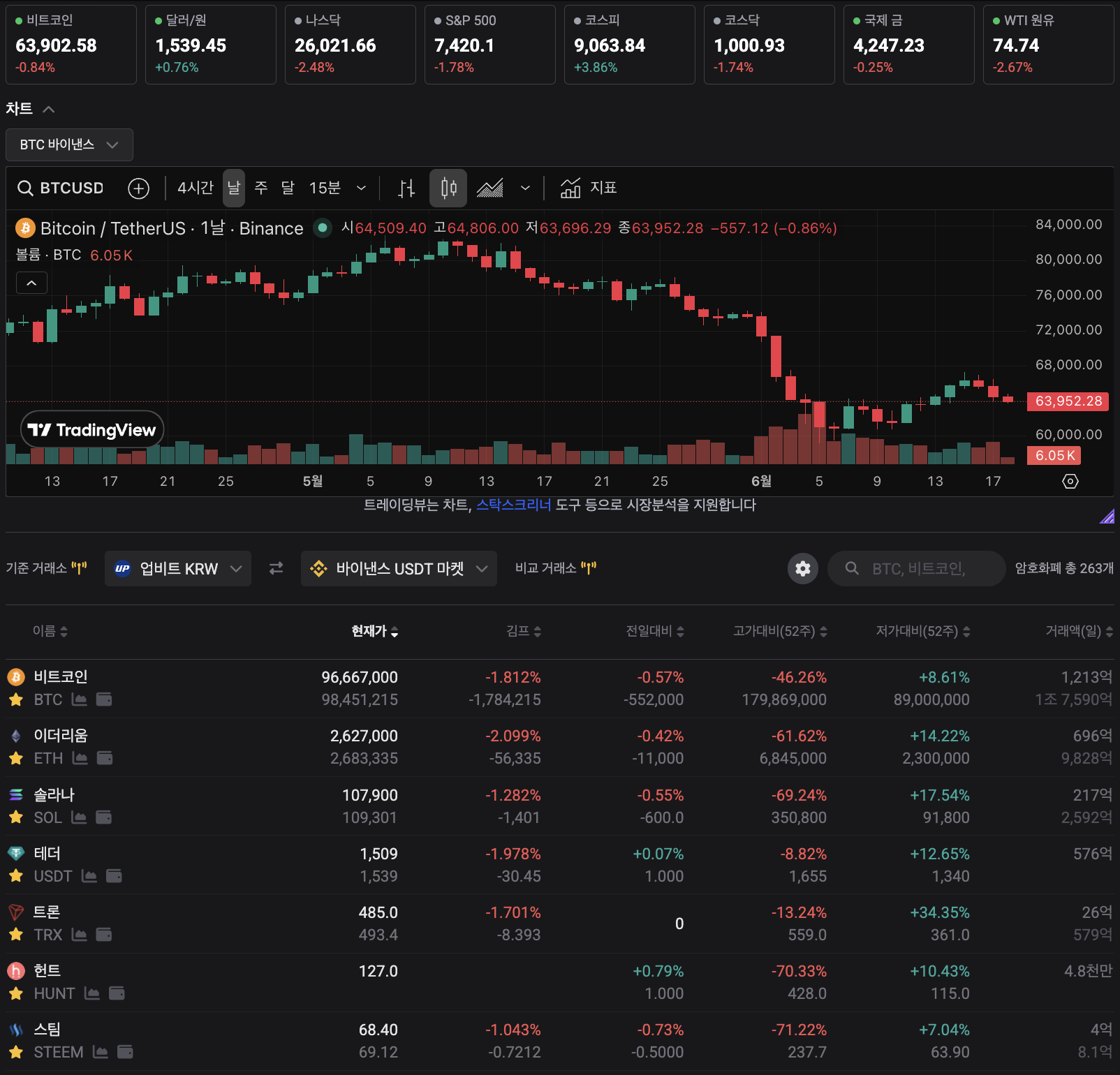Select the candlestick chart style icon
1120x1075 pixels.
tap(448, 188)
